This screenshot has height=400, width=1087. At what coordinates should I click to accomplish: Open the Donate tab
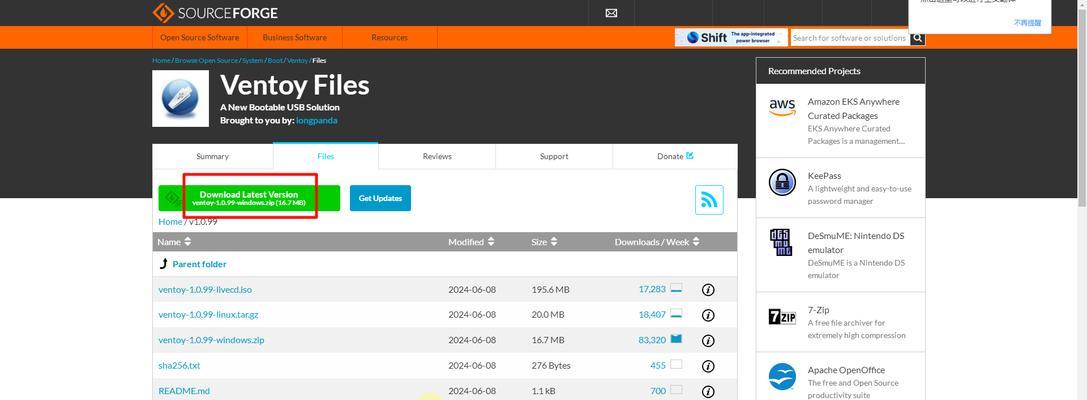(675, 157)
